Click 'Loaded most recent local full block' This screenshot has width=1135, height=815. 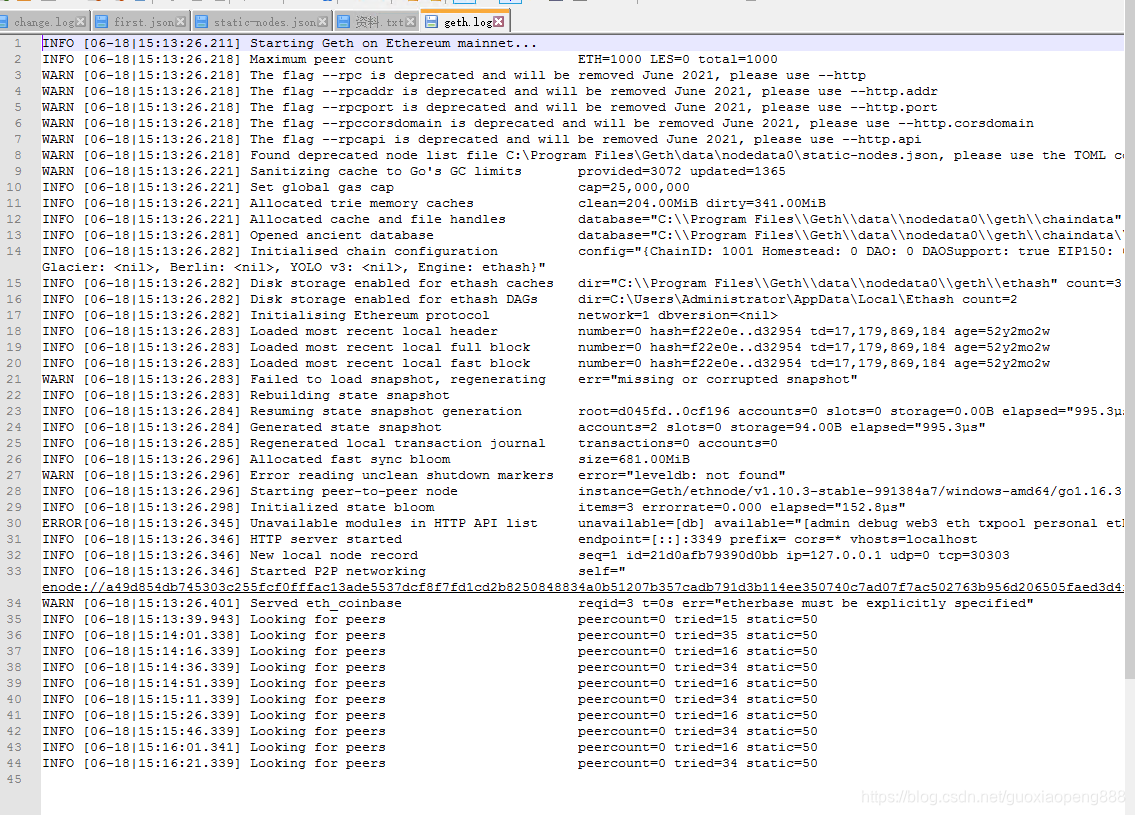(x=389, y=347)
